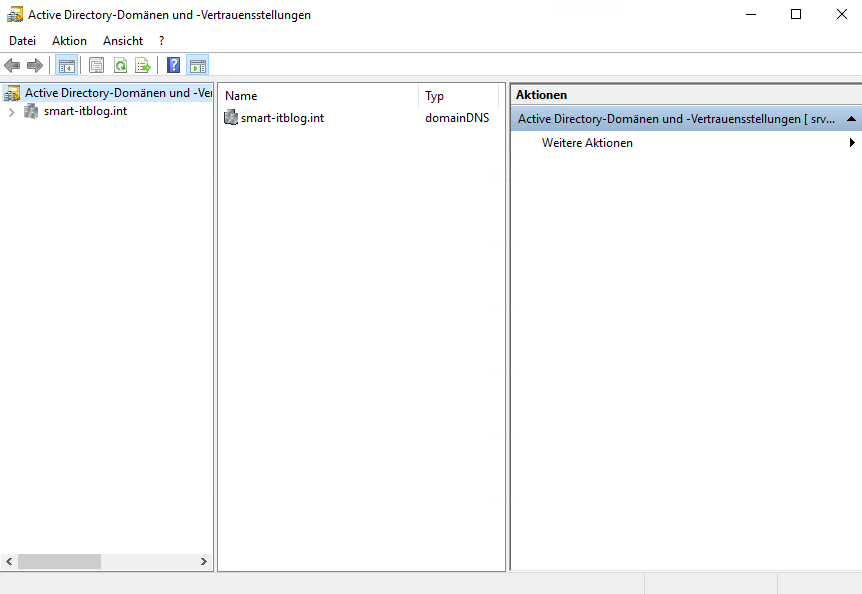862x594 pixels.
Task: Expand the Weitere Aktionen submenu arrow
Action: (852, 143)
